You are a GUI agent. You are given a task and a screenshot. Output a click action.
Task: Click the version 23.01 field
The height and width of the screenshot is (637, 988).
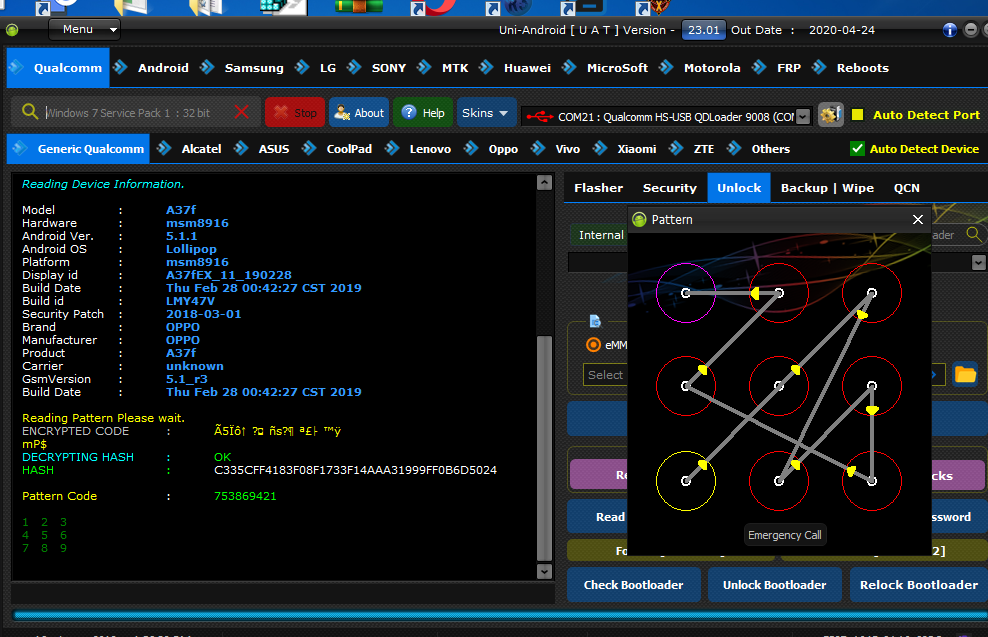[703, 30]
